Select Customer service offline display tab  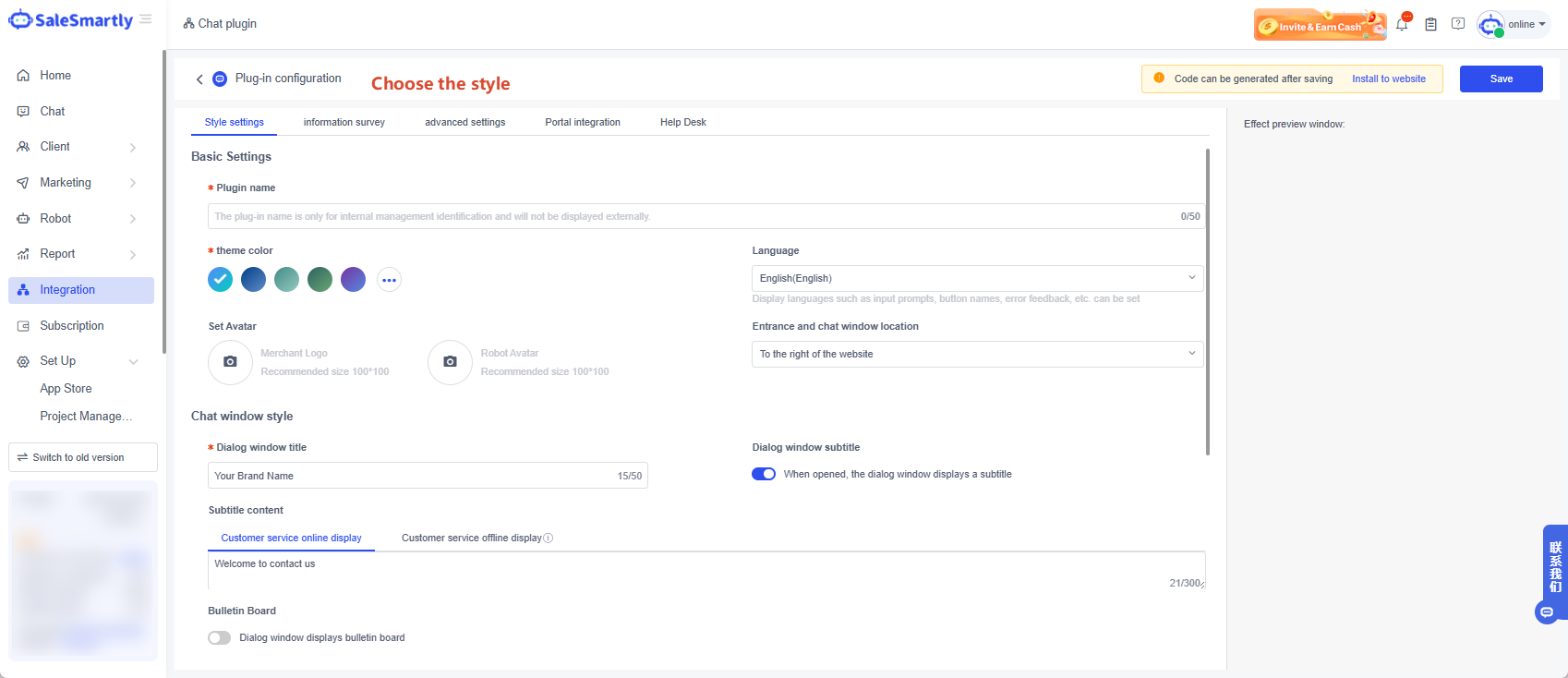tap(472, 538)
